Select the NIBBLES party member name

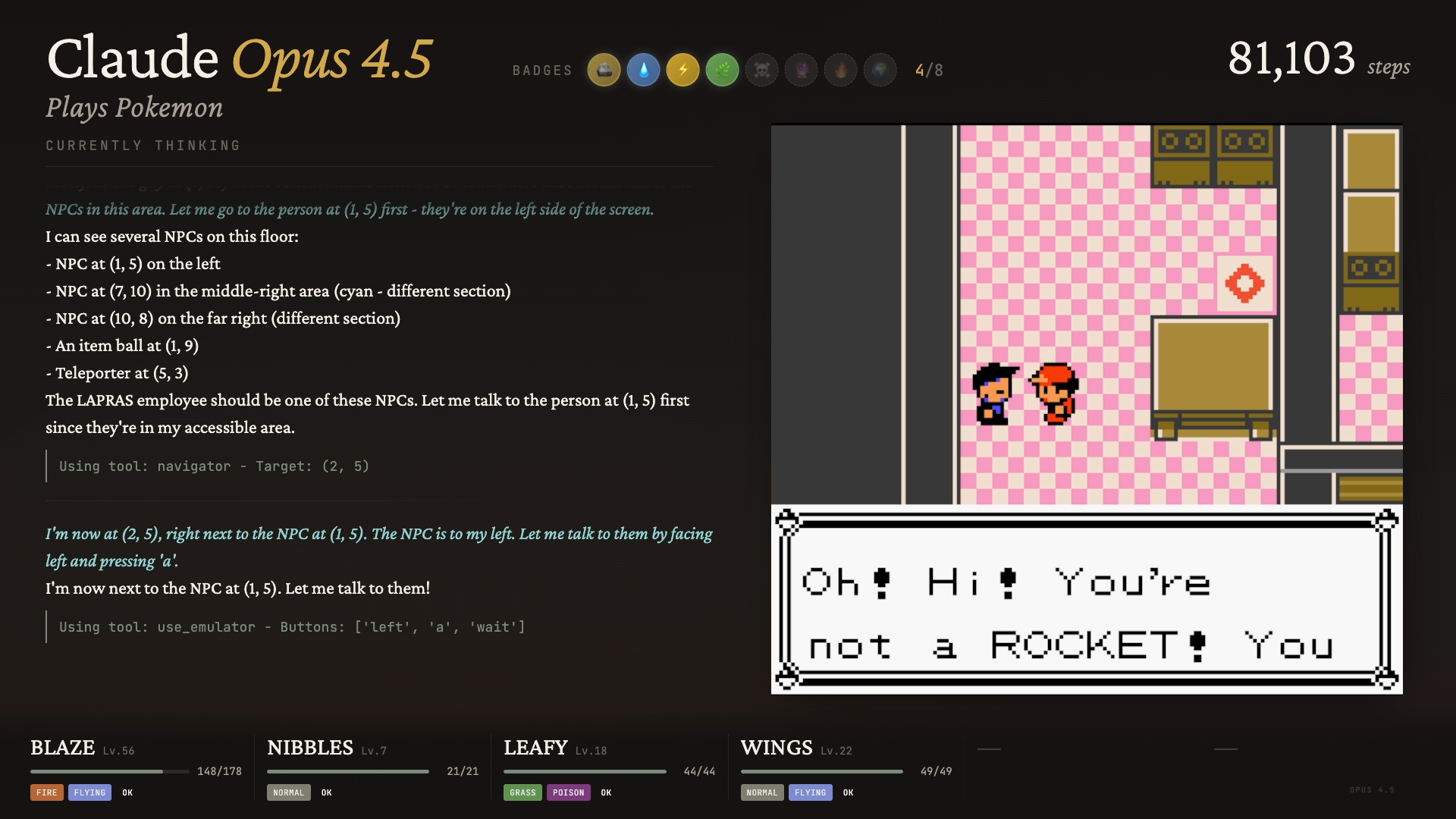point(309,748)
